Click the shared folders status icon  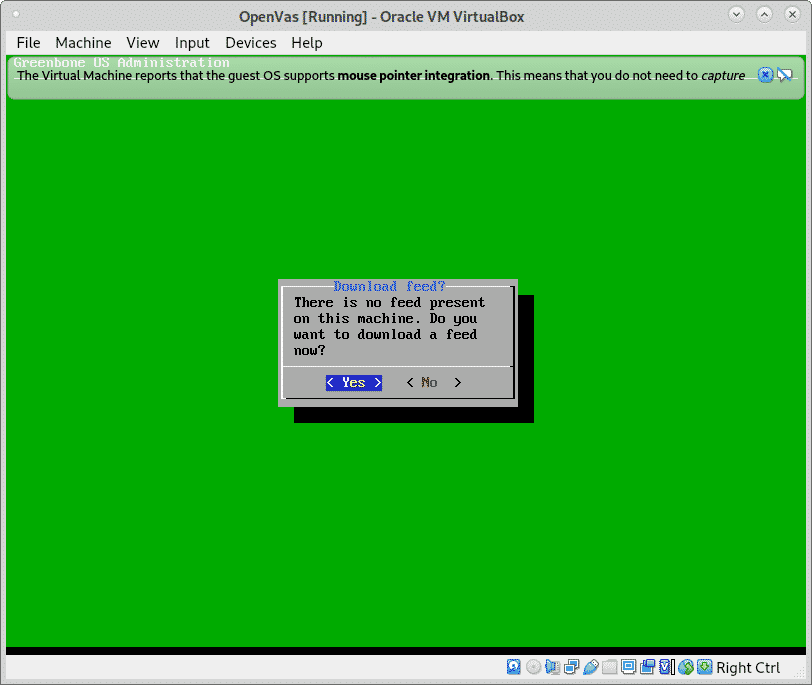point(610,667)
